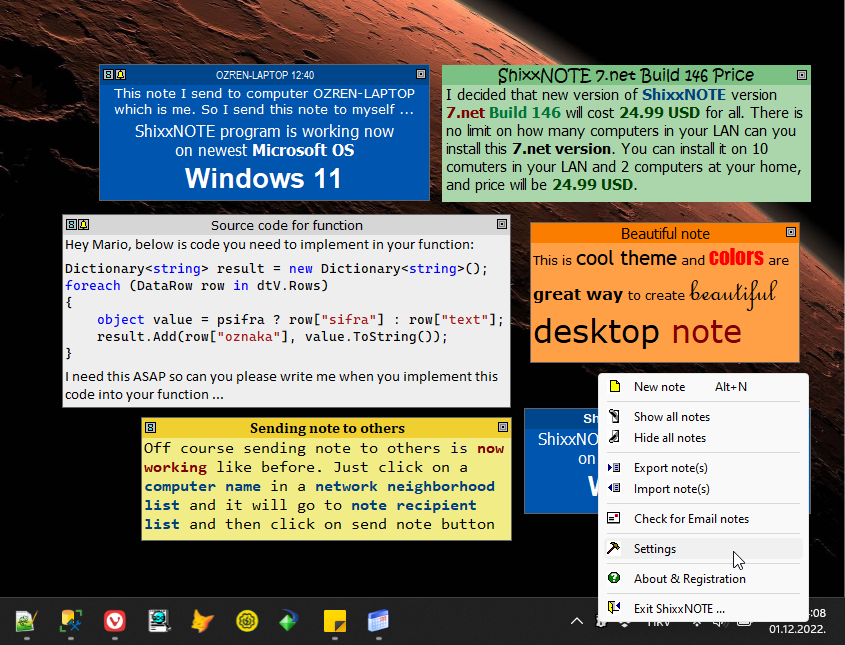
Task: Click the New note icon in tray menu
Action: [x=613, y=387]
